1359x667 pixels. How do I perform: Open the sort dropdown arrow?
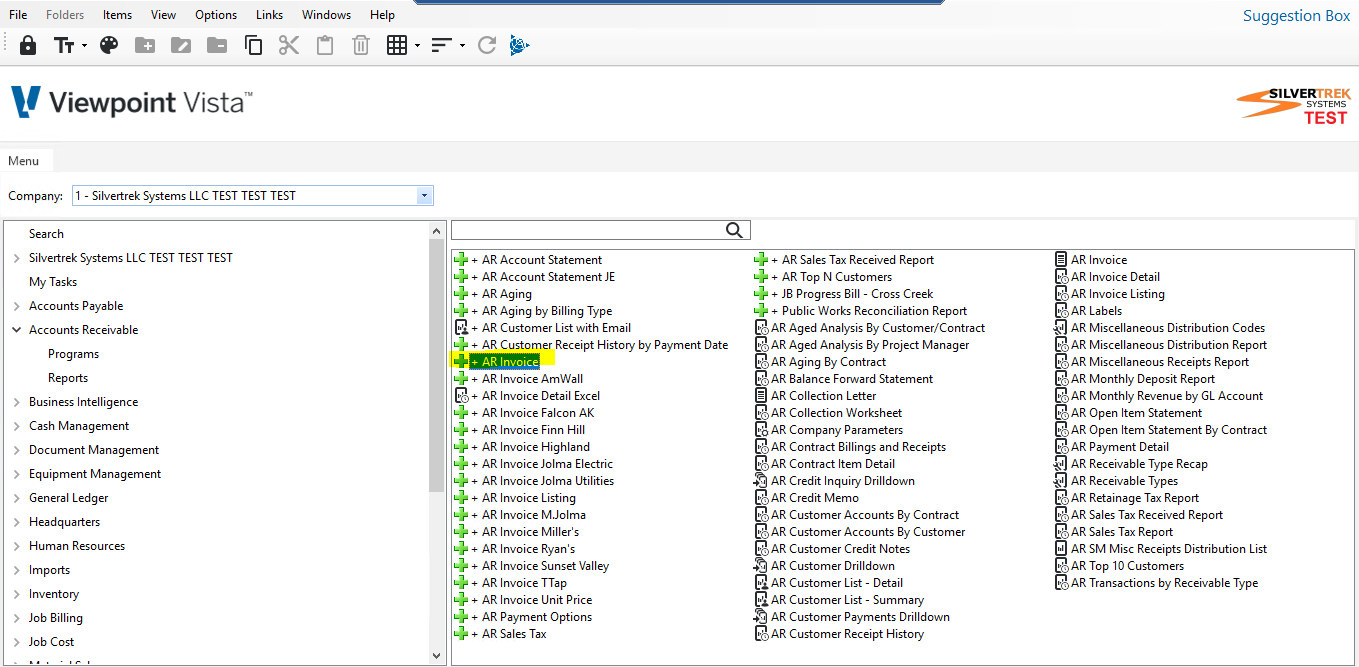pos(462,46)
